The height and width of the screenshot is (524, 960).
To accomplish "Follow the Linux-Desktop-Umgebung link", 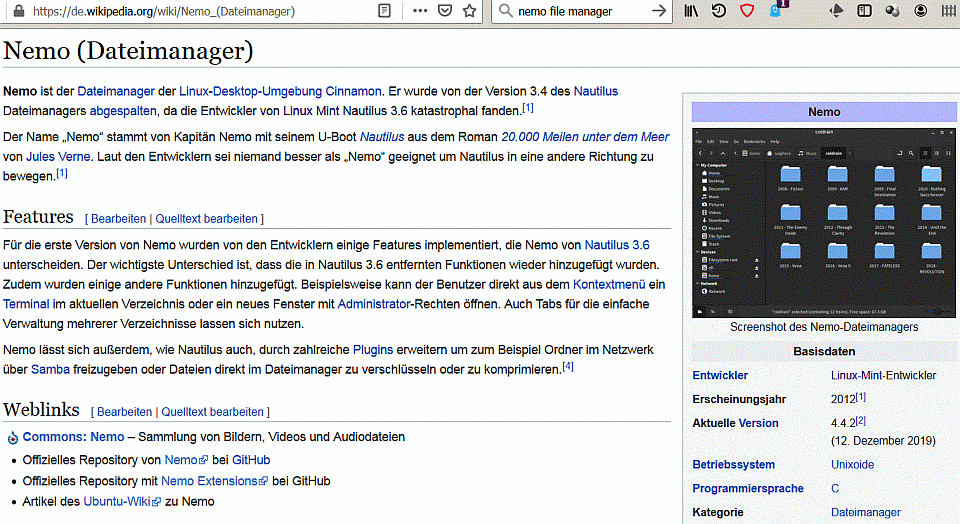I will [x=250, y=91].
